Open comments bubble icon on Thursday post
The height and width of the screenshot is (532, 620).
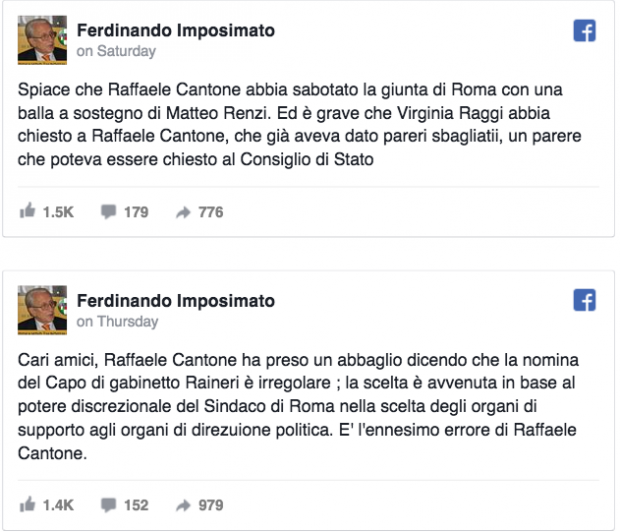tap(108, 506)
